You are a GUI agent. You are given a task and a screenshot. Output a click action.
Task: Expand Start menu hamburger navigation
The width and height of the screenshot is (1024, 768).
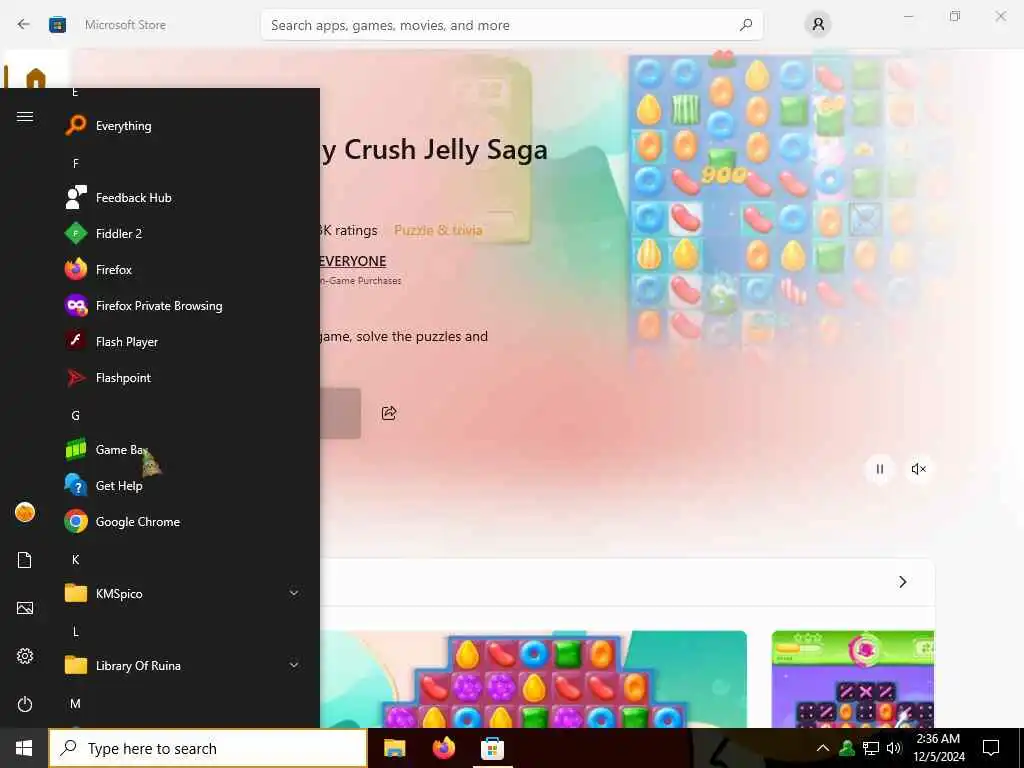[25, 116]
